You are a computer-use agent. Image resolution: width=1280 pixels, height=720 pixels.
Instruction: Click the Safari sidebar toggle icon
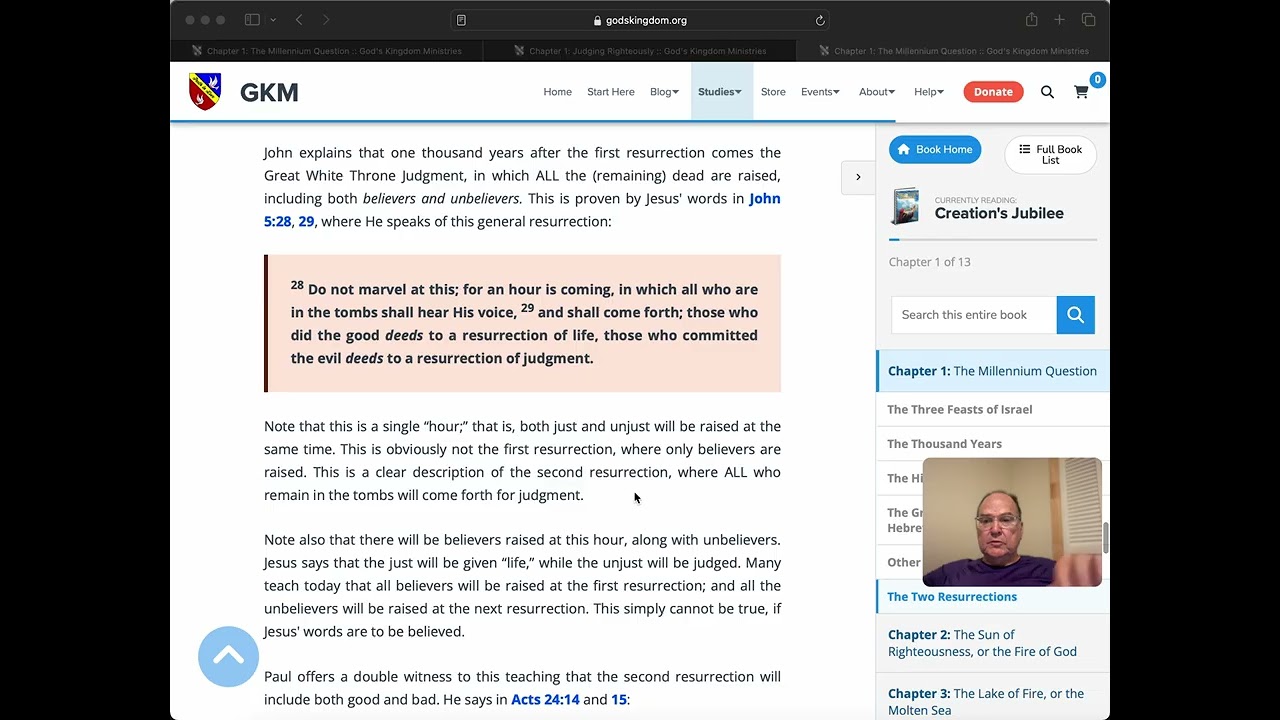(252, 20)
